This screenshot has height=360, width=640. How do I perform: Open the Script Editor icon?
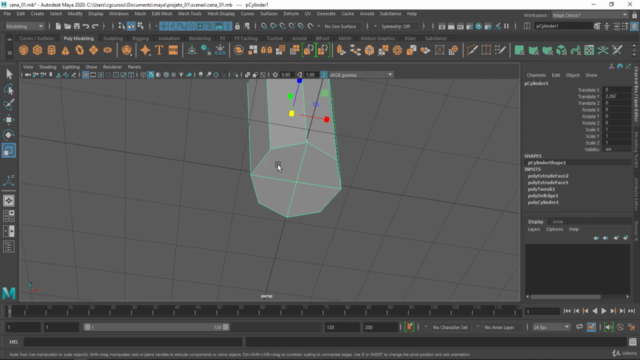pos(633,342)
